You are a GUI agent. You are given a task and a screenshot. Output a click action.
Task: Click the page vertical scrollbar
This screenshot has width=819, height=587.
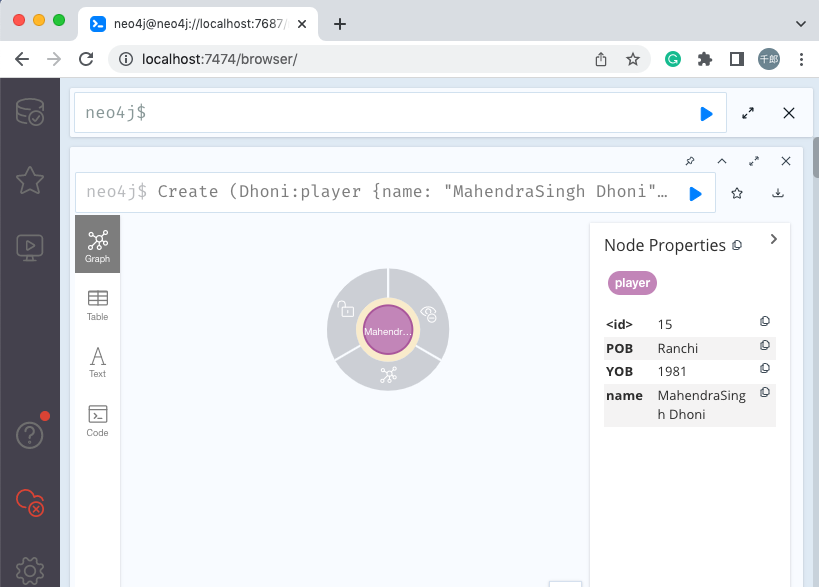[815, 157]
